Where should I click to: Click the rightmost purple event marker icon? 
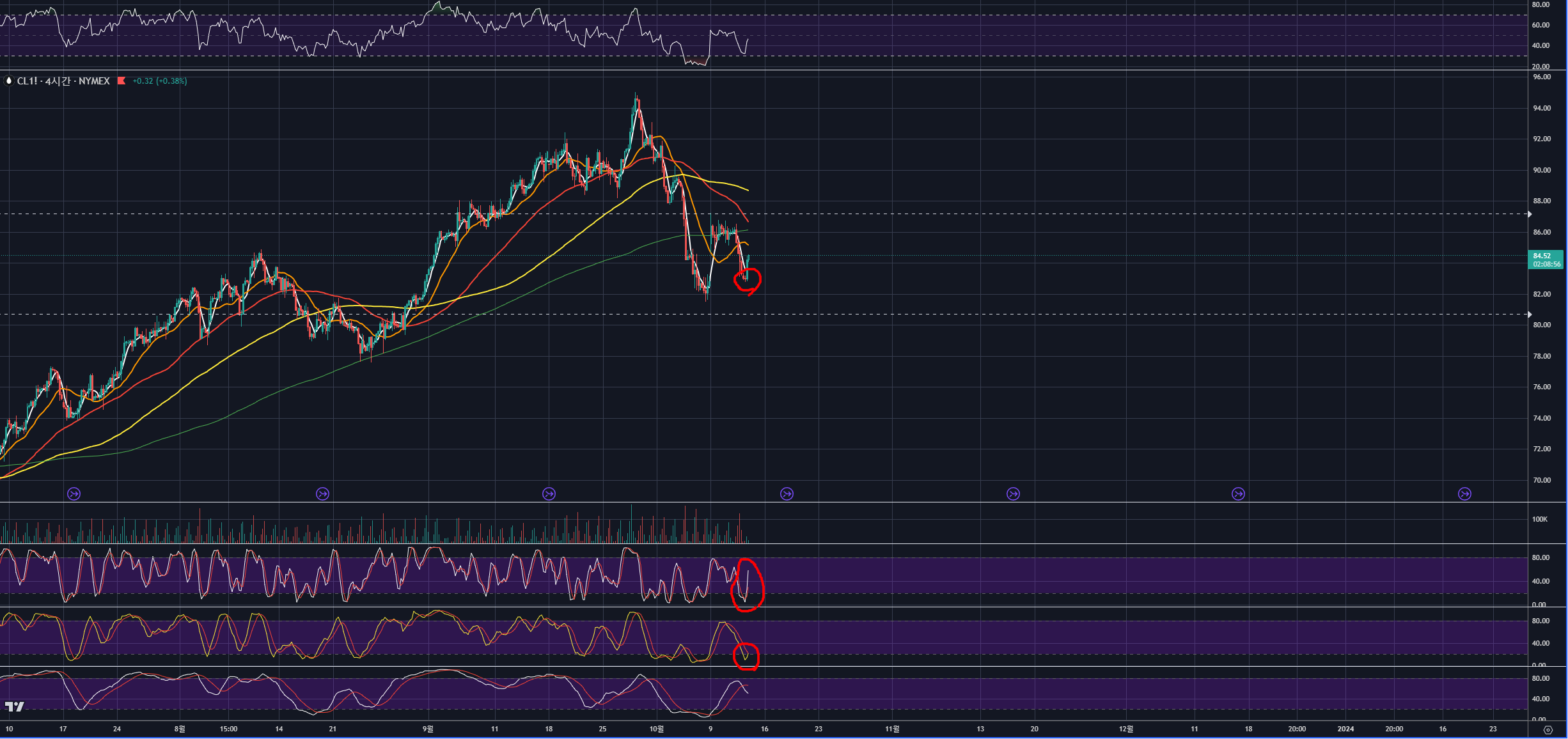coord(1464,494)
